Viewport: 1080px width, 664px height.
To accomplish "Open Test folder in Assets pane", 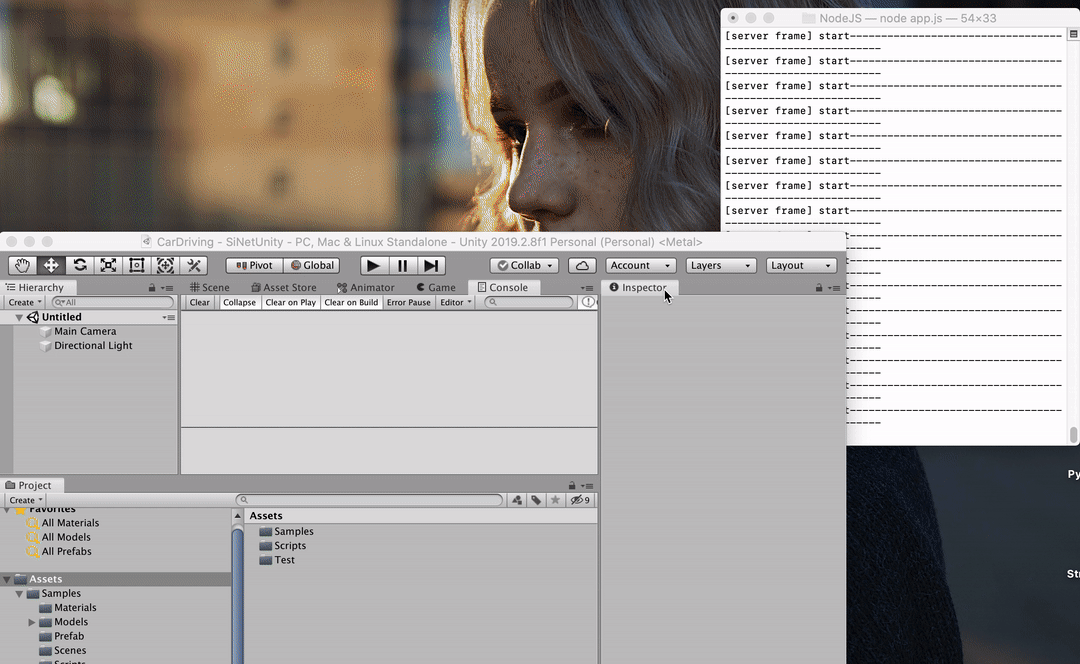I will pos(284,560).
